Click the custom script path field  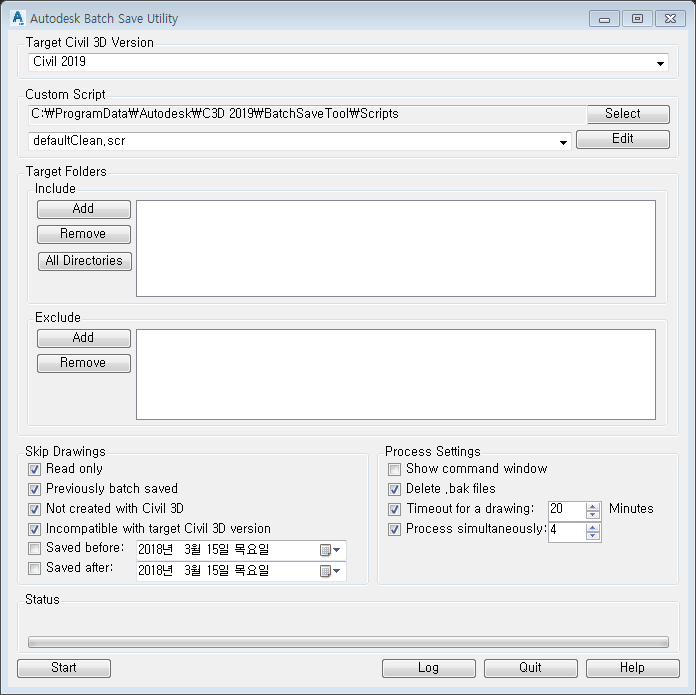pos(307,114)
